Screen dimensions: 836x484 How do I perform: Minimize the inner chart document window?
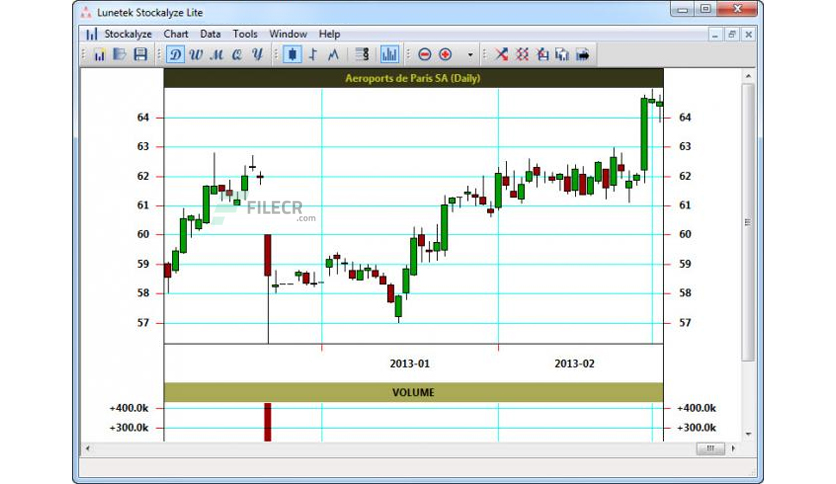(x=715, y=35)
